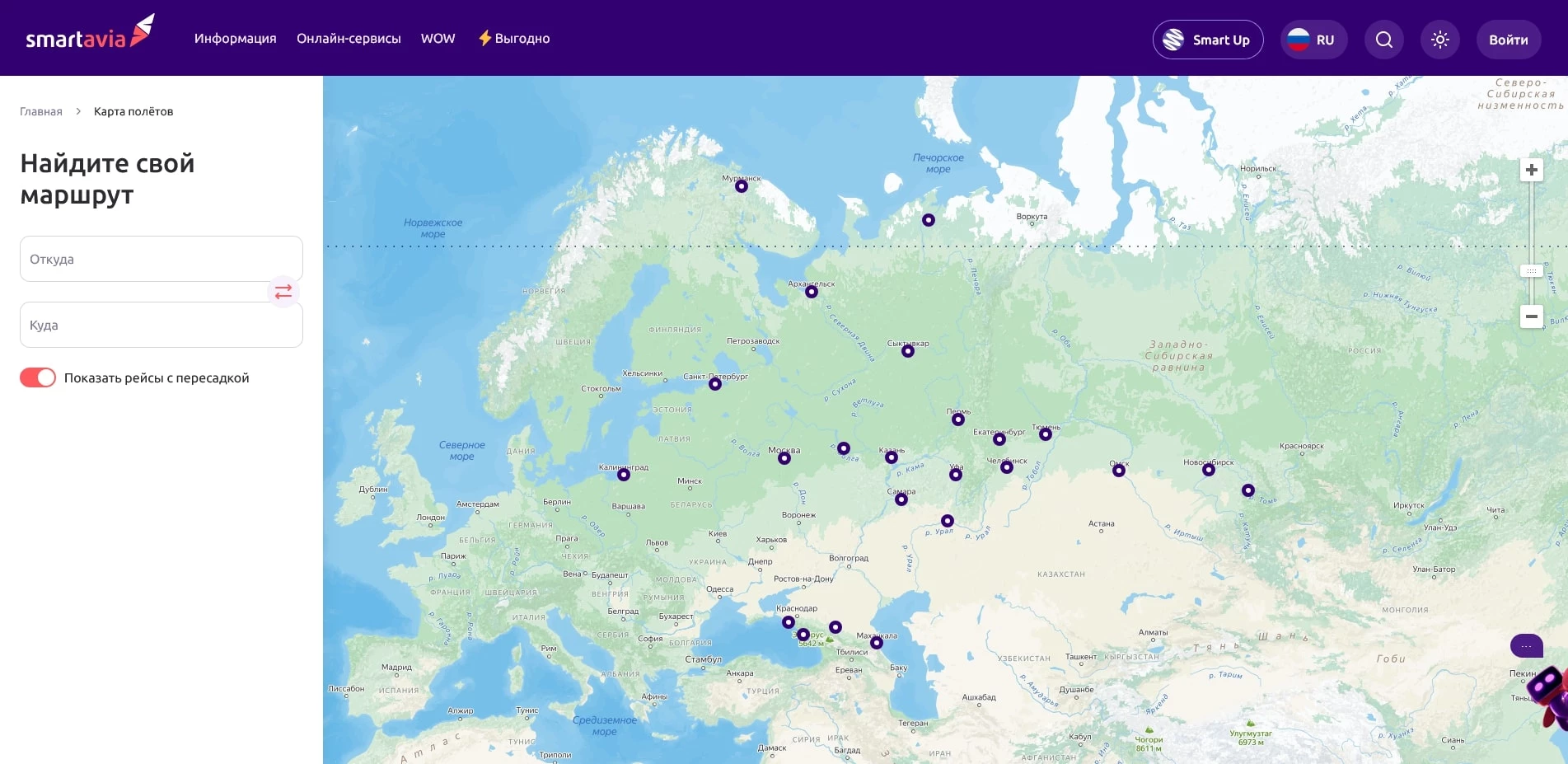Screen dimensions: 1568x764
Task: Zoom out using the map minus icon
Action: click(x=1531, y=316)
